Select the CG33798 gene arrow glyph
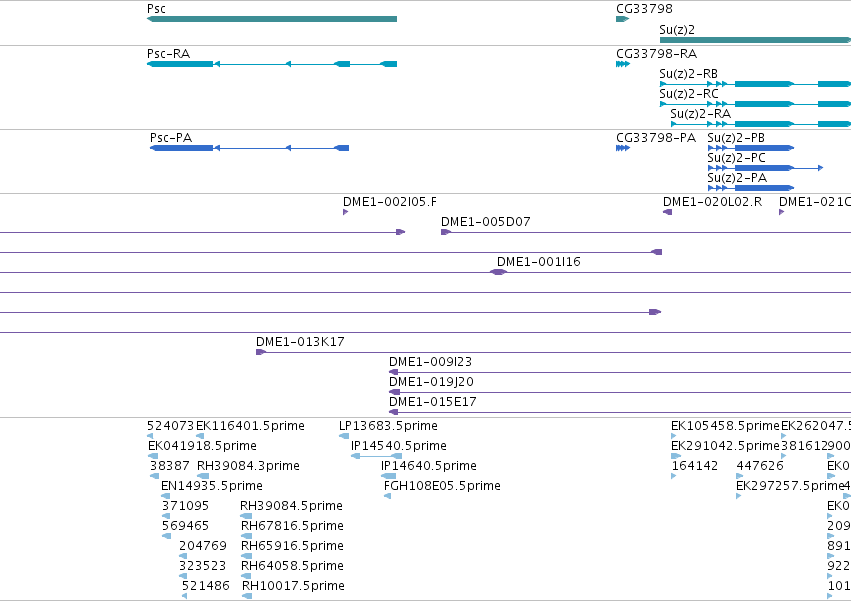851x601 pixels. [x=623, y=19]
